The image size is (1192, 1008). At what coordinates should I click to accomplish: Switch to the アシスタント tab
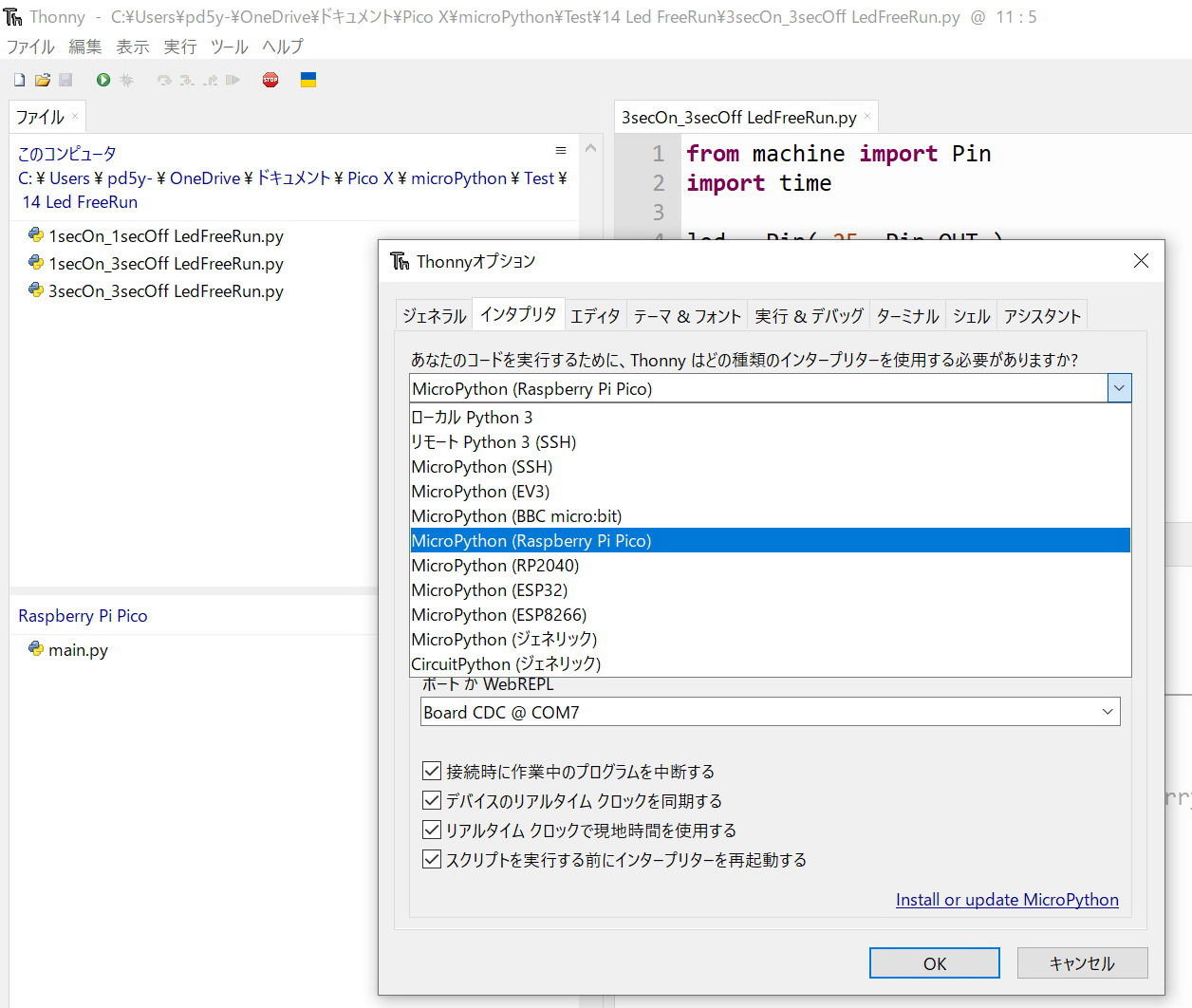pyautogui.click(x=1042, y=316)
